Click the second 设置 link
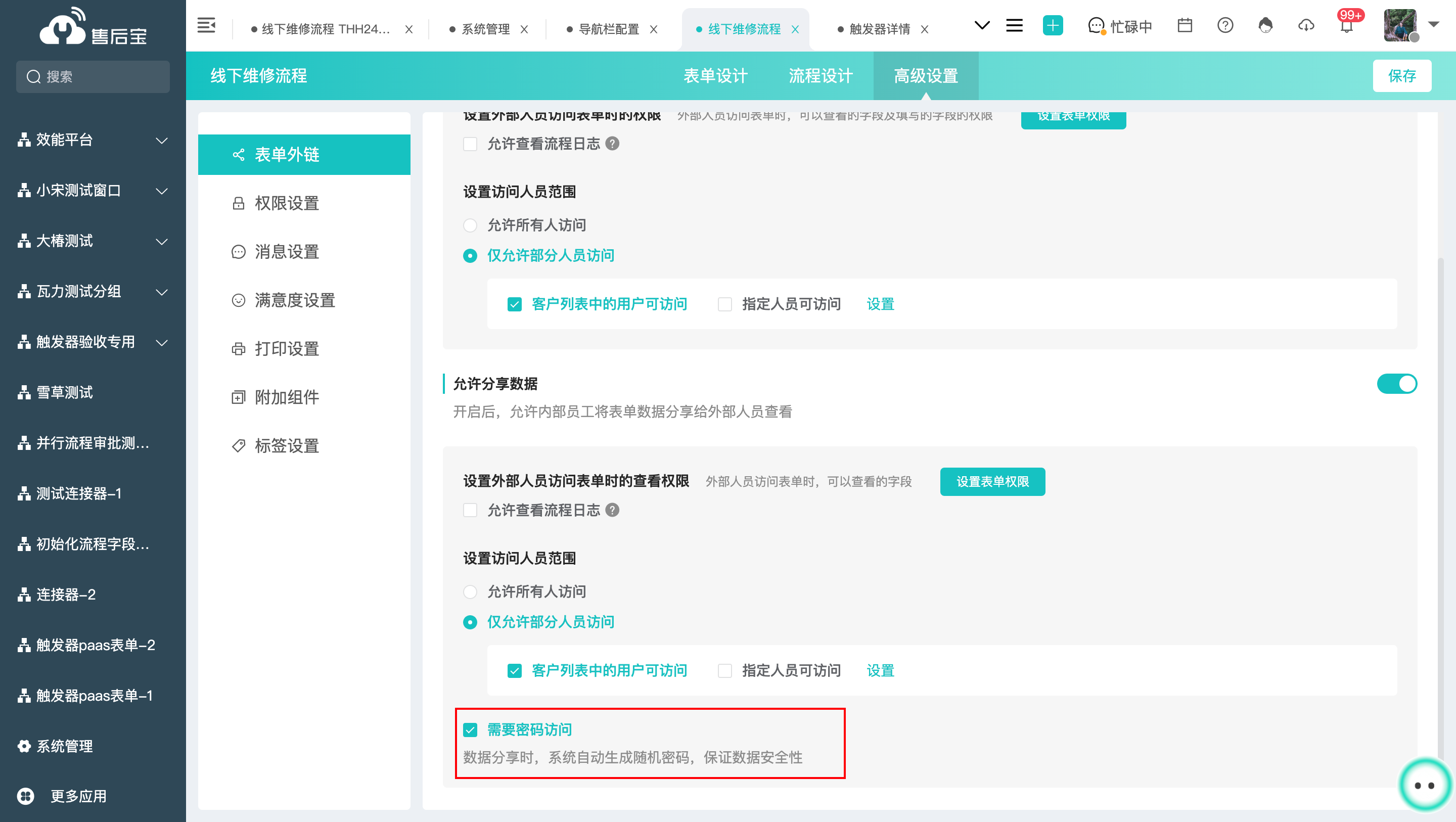 [881, 670]
